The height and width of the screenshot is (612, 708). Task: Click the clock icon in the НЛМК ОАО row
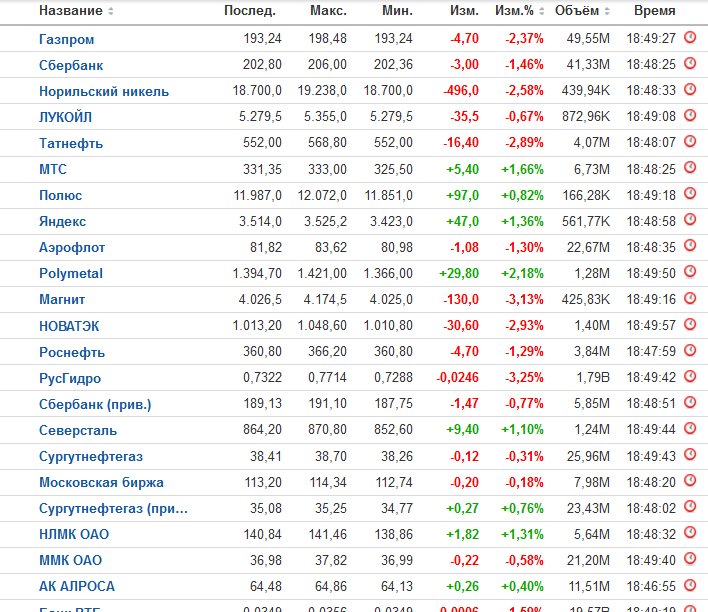pos(690,532)
